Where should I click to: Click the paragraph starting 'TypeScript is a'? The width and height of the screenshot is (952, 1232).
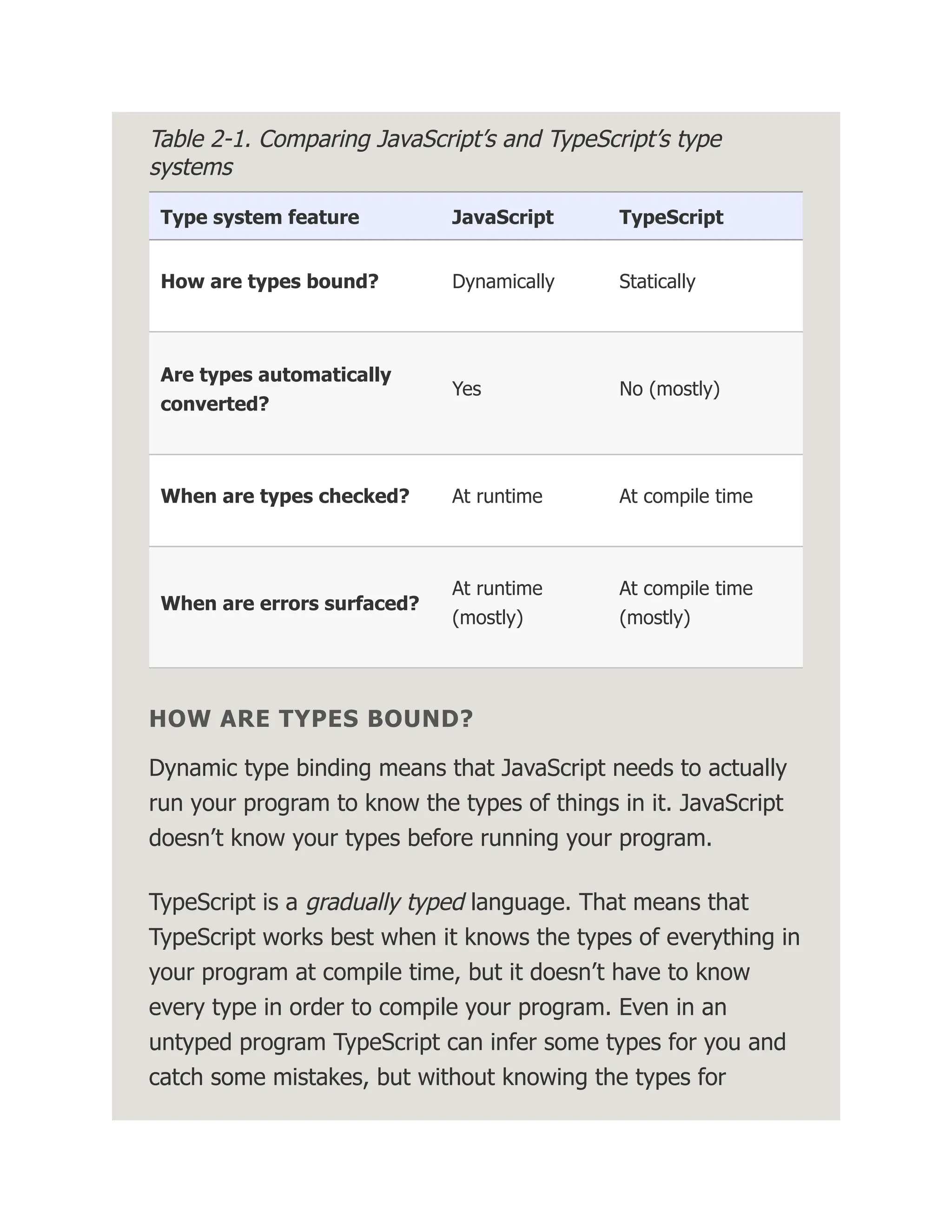tap(474, 989)
